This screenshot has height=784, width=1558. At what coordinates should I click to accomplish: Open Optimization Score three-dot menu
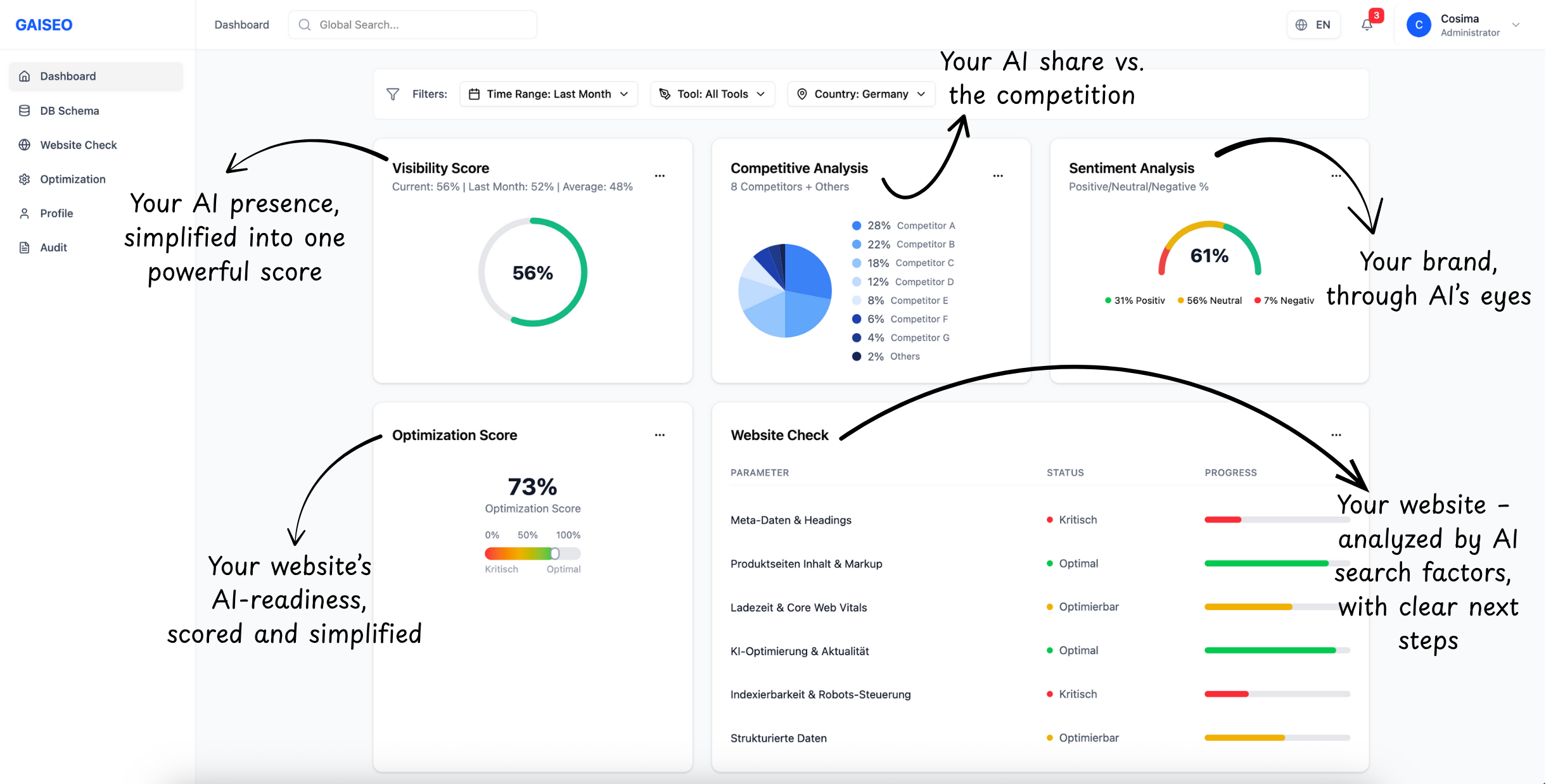tap(660, 435)
